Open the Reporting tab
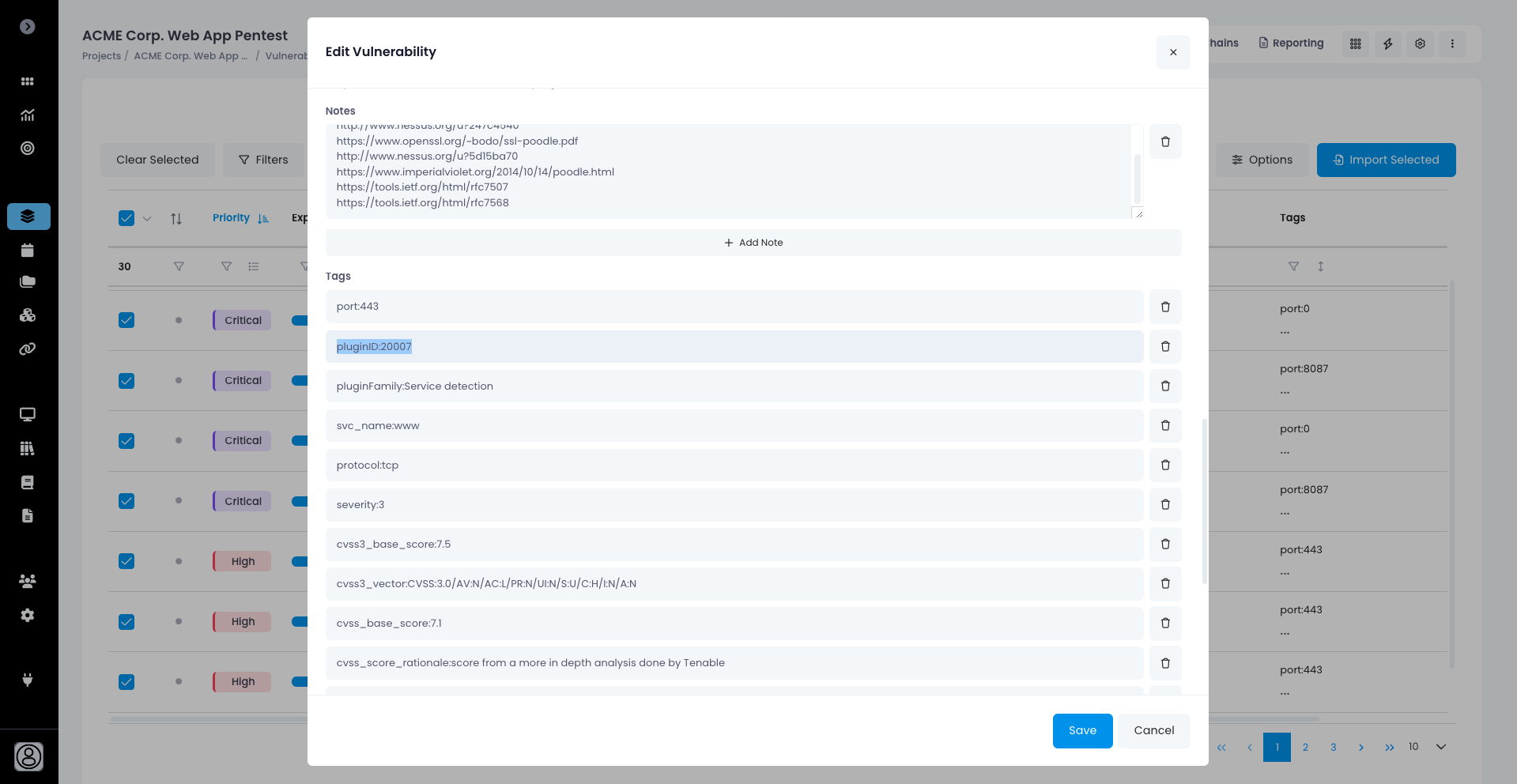Screen dimensions: 1517x784 coord(1291,43)
